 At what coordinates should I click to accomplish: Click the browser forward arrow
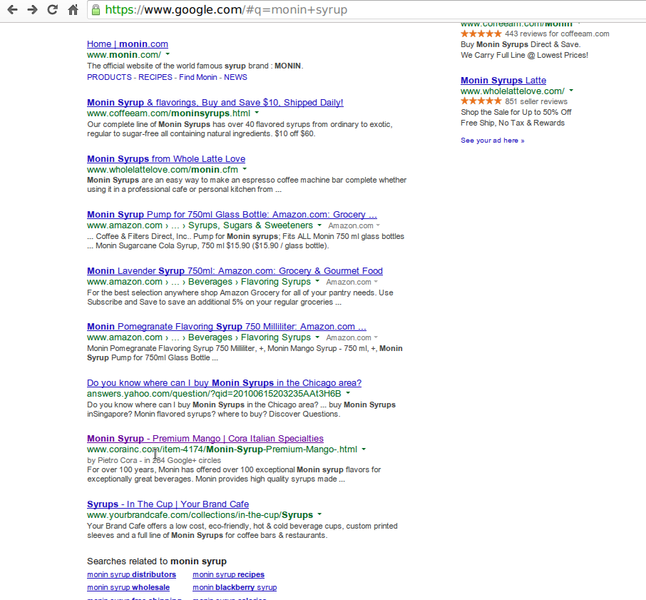(x=32, y=9)
